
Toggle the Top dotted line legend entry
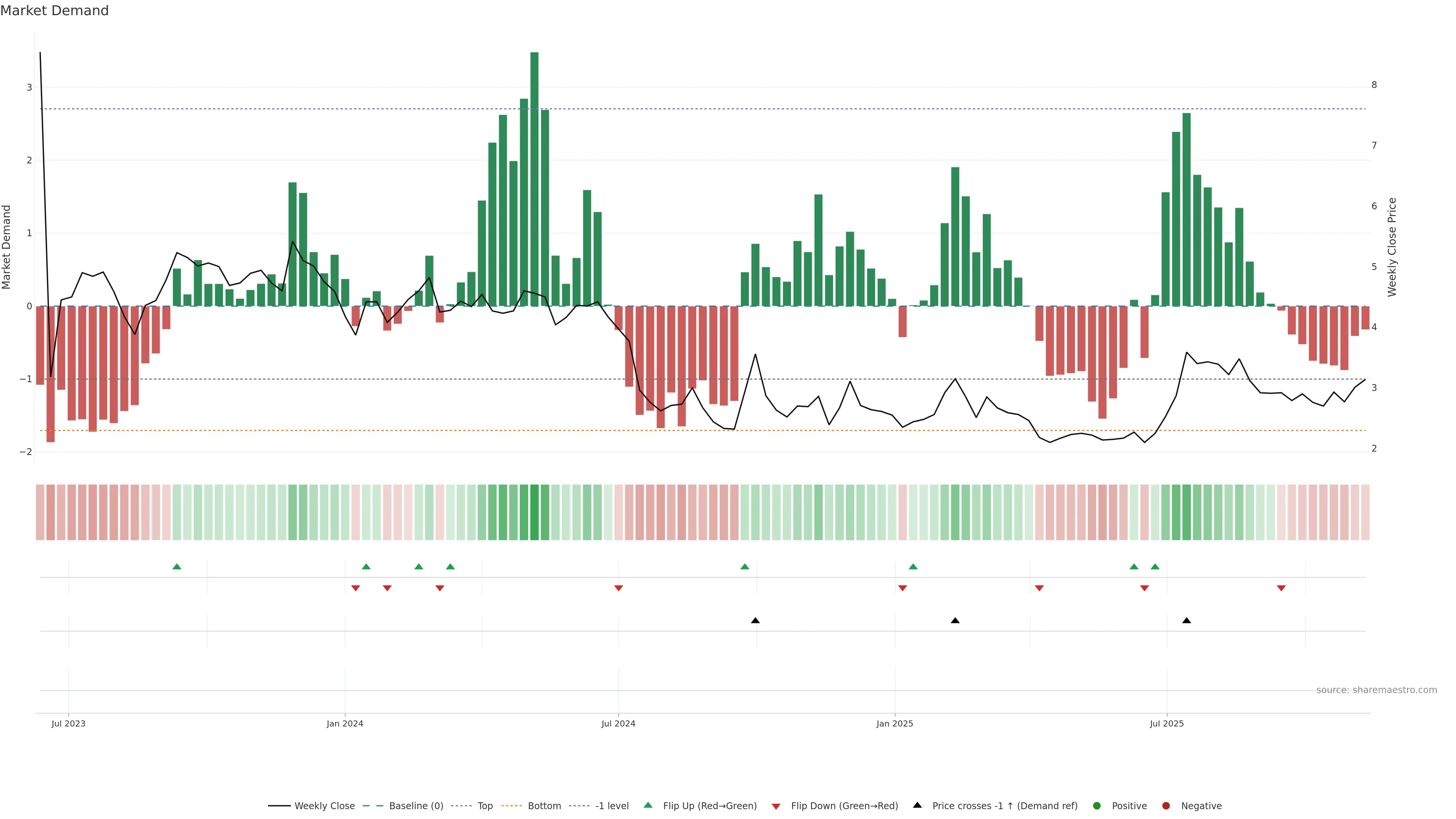485,805
